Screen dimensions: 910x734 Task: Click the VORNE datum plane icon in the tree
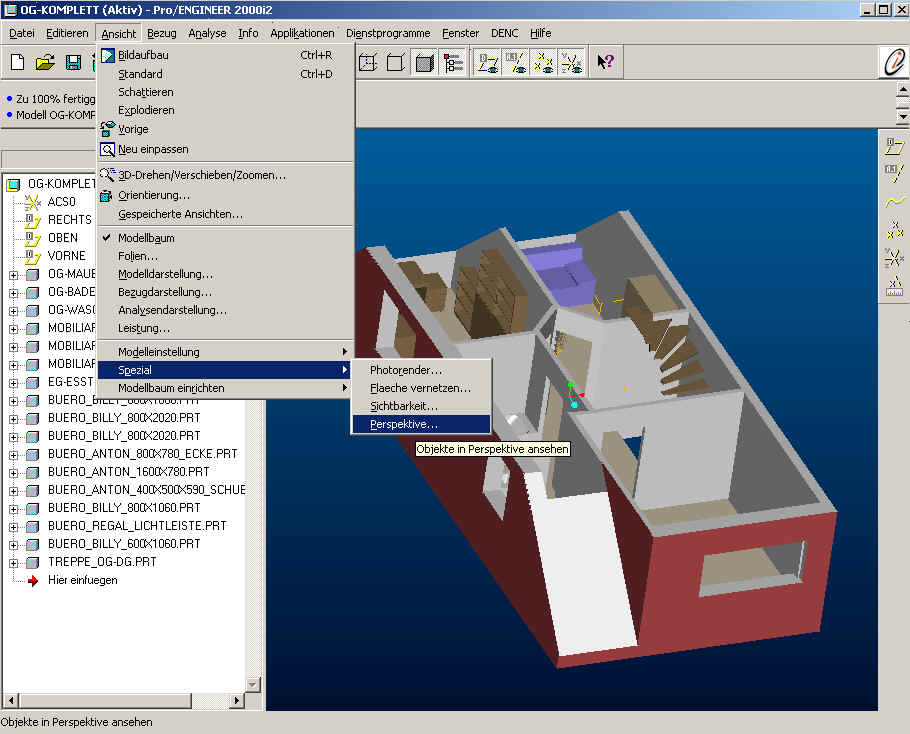click(32, 256)
